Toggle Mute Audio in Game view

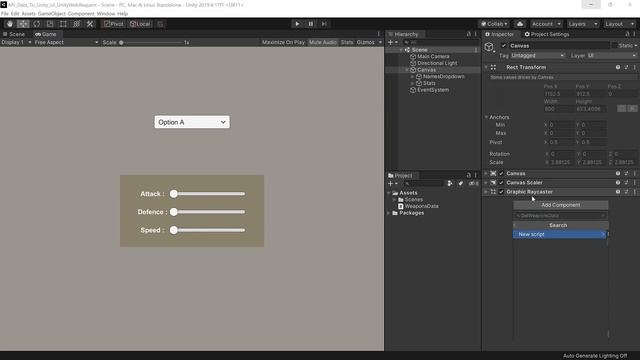click(323, 42)
